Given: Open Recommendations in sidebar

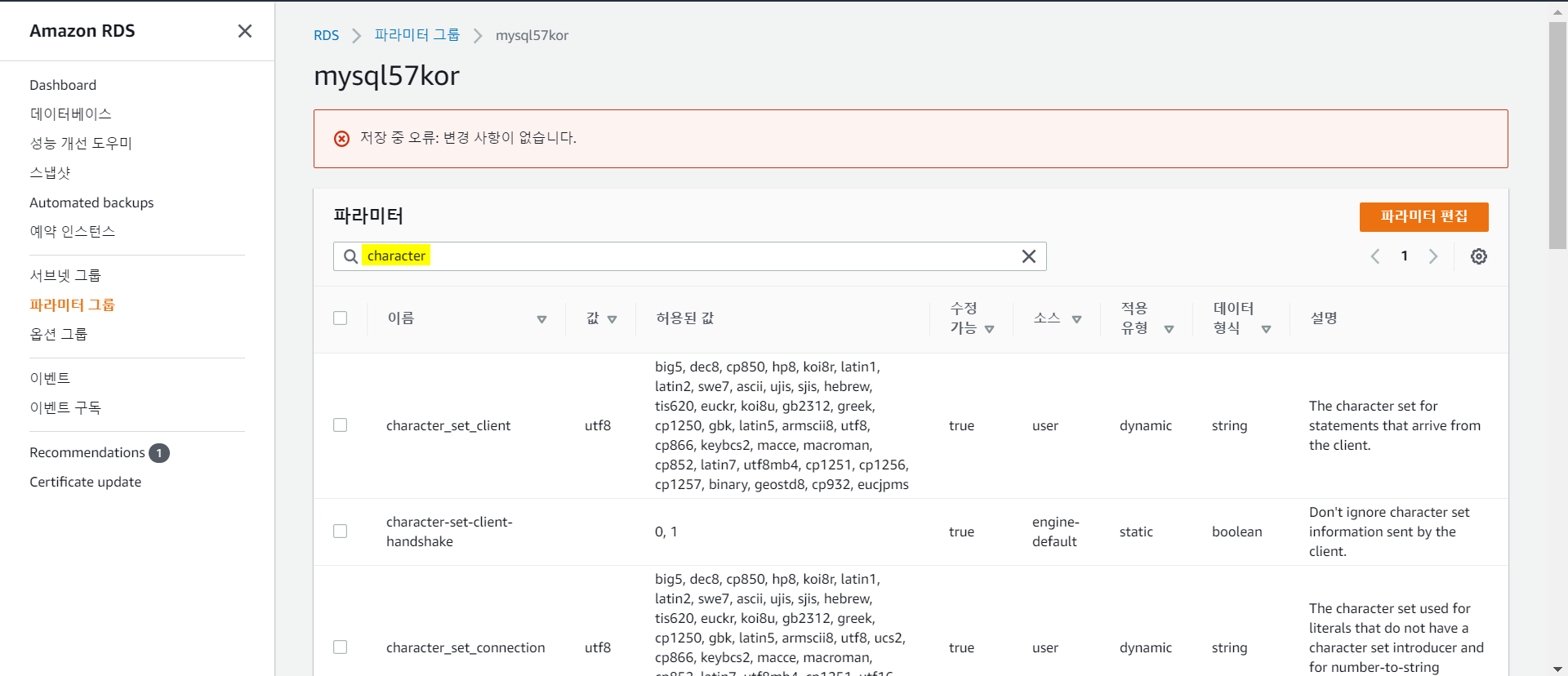Looking at the screenshot, I should coord(87,452).
